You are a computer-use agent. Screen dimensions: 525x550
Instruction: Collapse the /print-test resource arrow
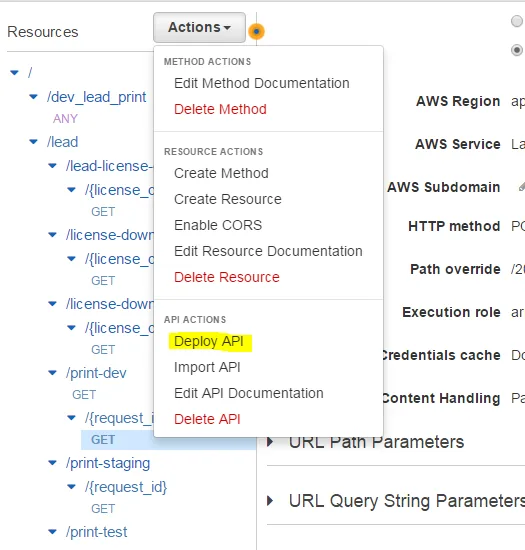tap(52, 532)
